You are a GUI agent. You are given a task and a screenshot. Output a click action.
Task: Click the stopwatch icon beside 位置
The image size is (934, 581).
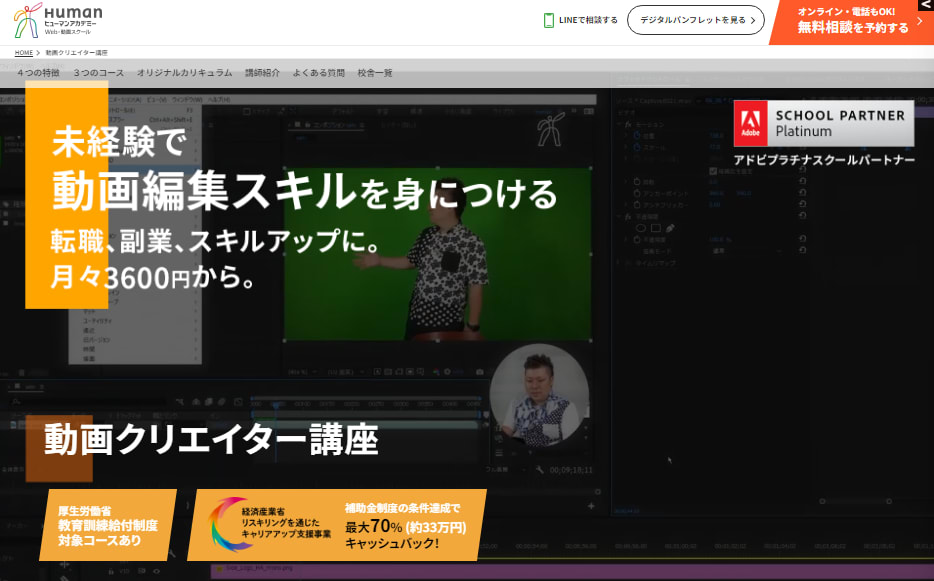point(636,136)
